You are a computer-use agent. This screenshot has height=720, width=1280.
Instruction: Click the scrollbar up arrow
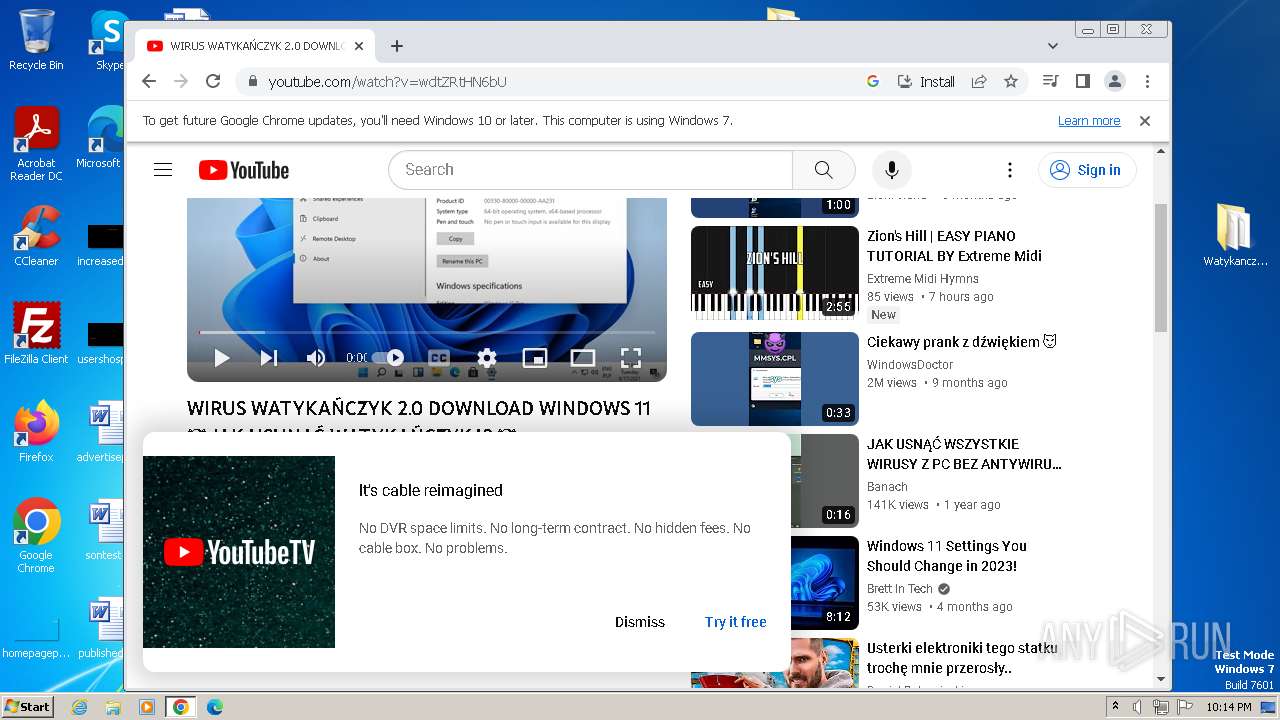click(x=1161, y=152)
